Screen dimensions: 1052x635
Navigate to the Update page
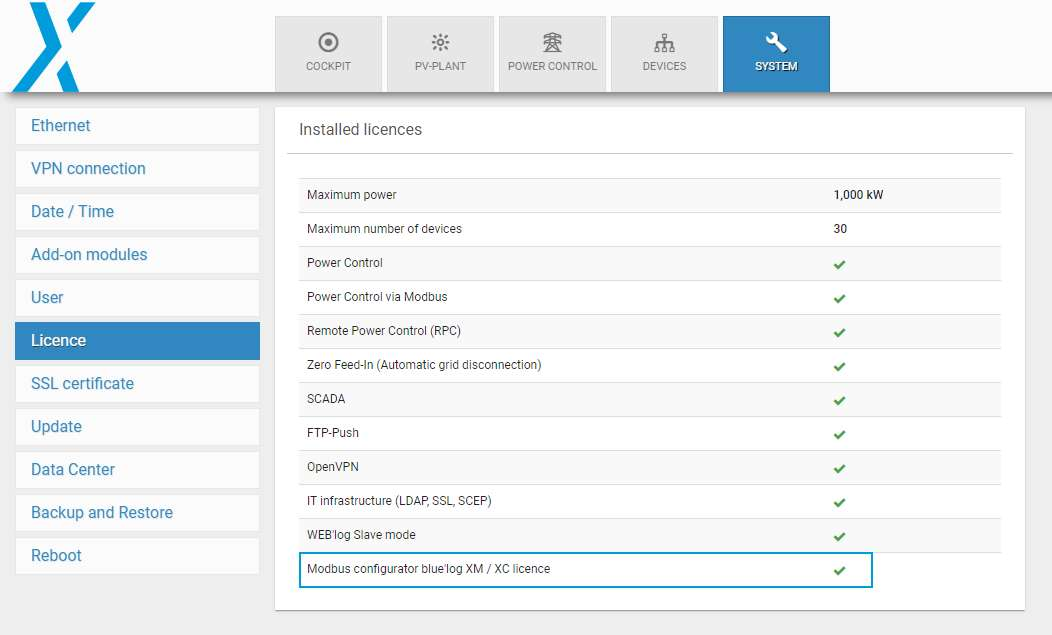(137, 427)
